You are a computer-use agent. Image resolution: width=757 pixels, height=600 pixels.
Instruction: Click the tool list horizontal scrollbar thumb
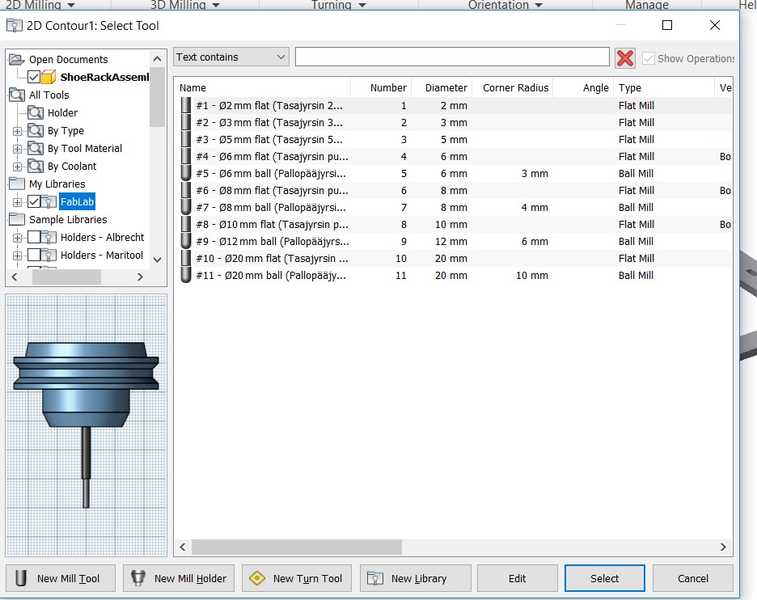(296, 547)
